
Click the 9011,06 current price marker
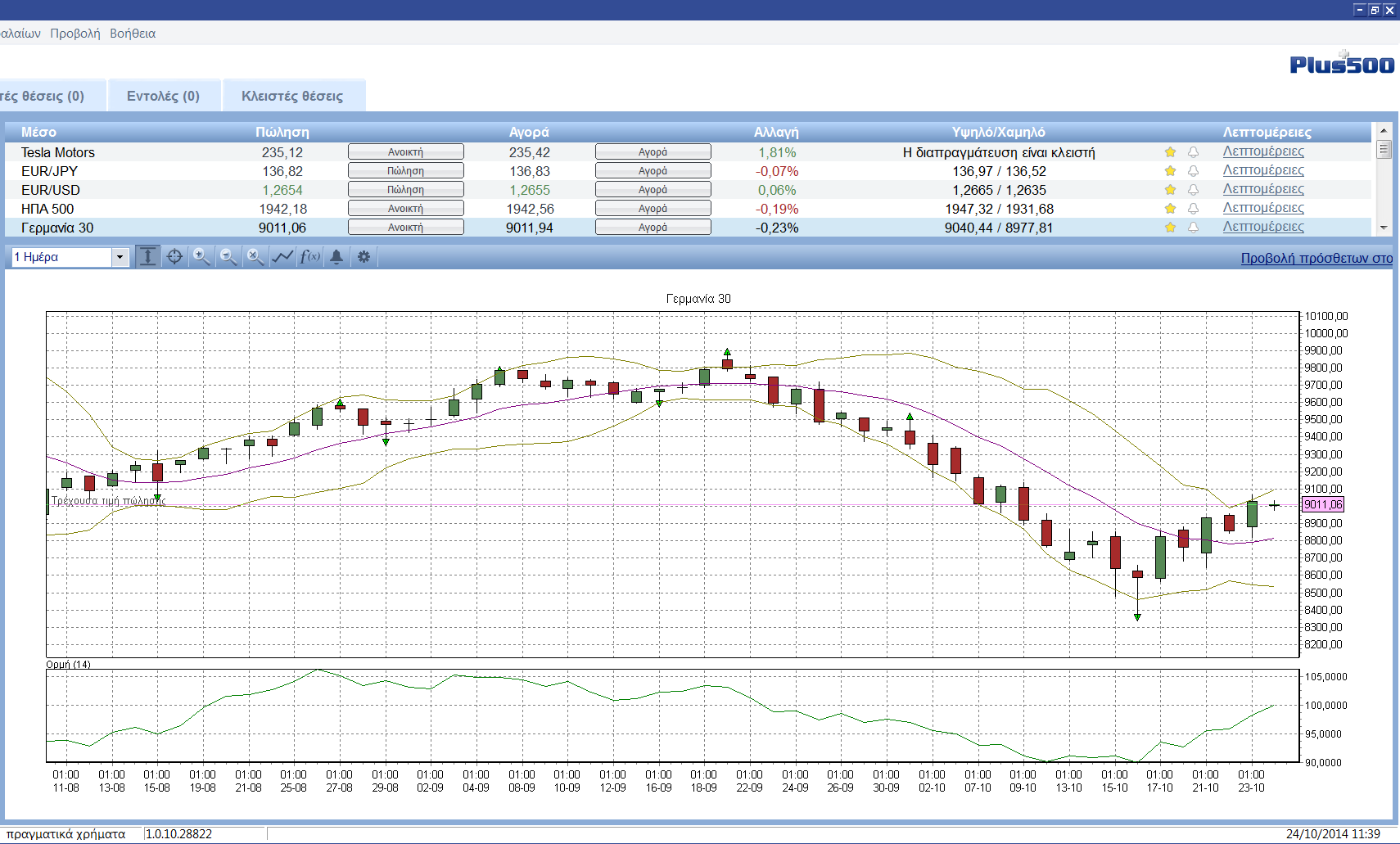(x=1323, y=504)
